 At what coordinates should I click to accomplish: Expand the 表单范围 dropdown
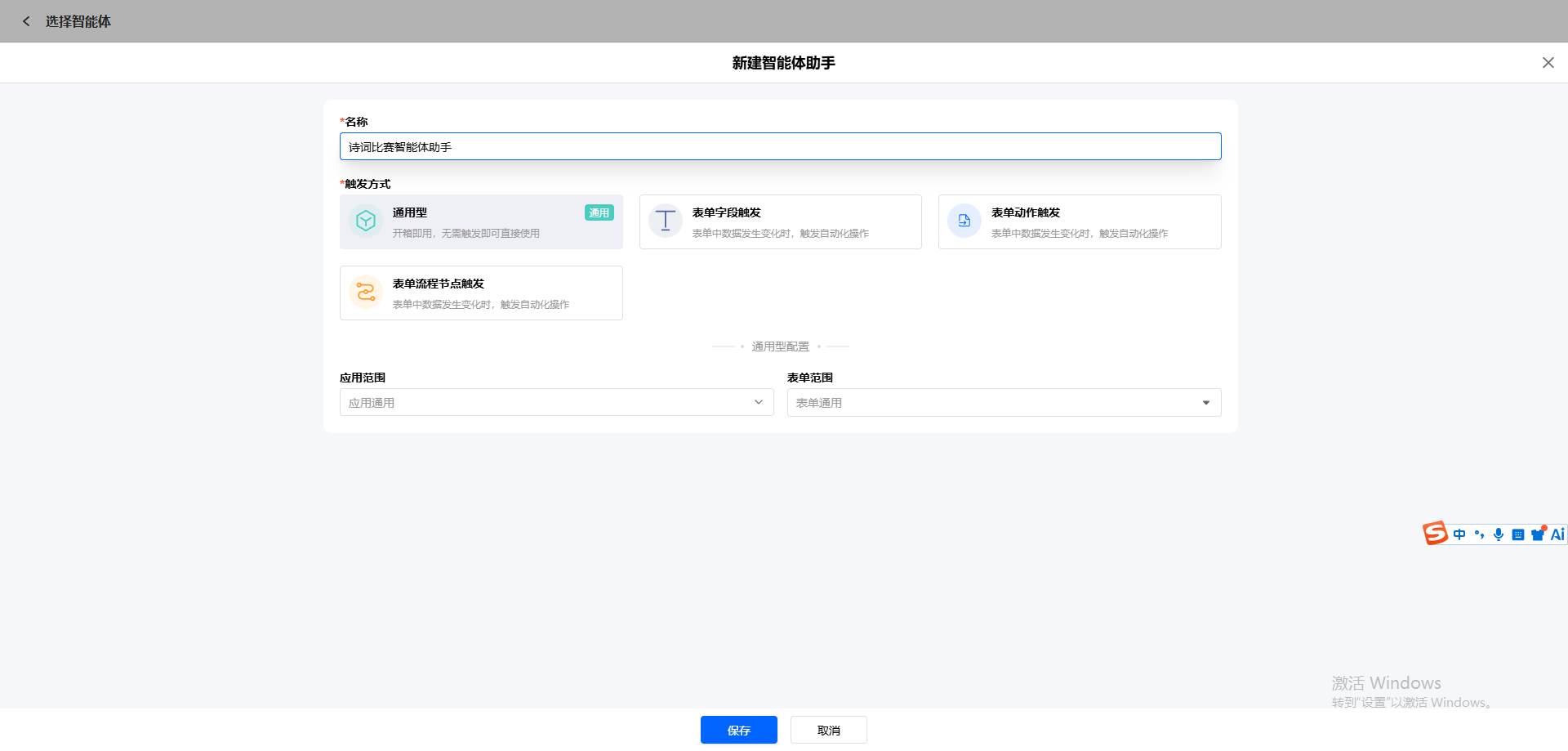click(x=1004, y=402)
